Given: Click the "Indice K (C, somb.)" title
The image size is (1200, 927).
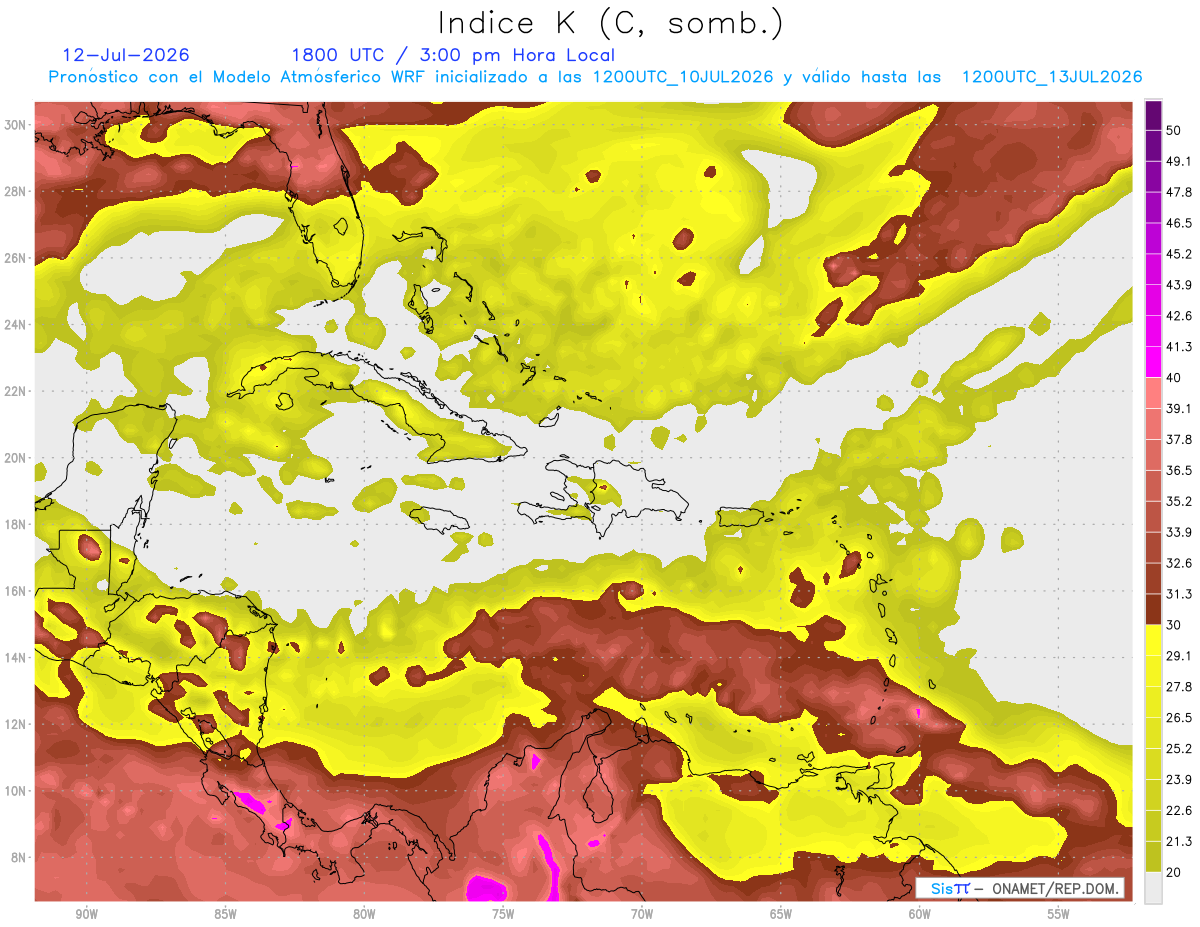Looking at the screenshot, I should tap(610, 22).
